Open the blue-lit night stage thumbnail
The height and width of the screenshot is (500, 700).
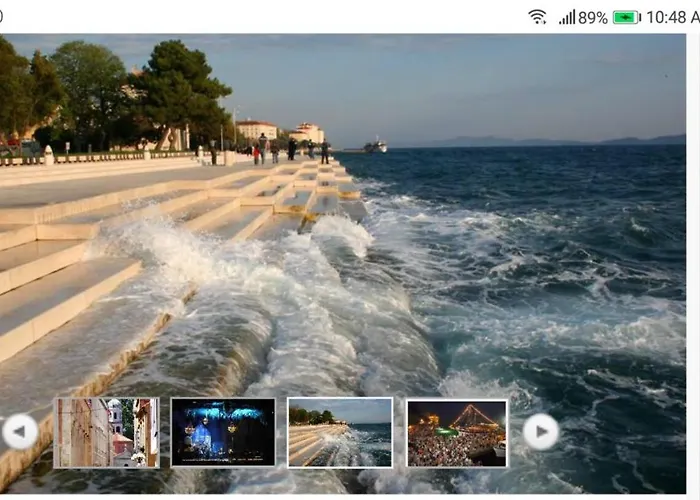click(x=223, y=433)
